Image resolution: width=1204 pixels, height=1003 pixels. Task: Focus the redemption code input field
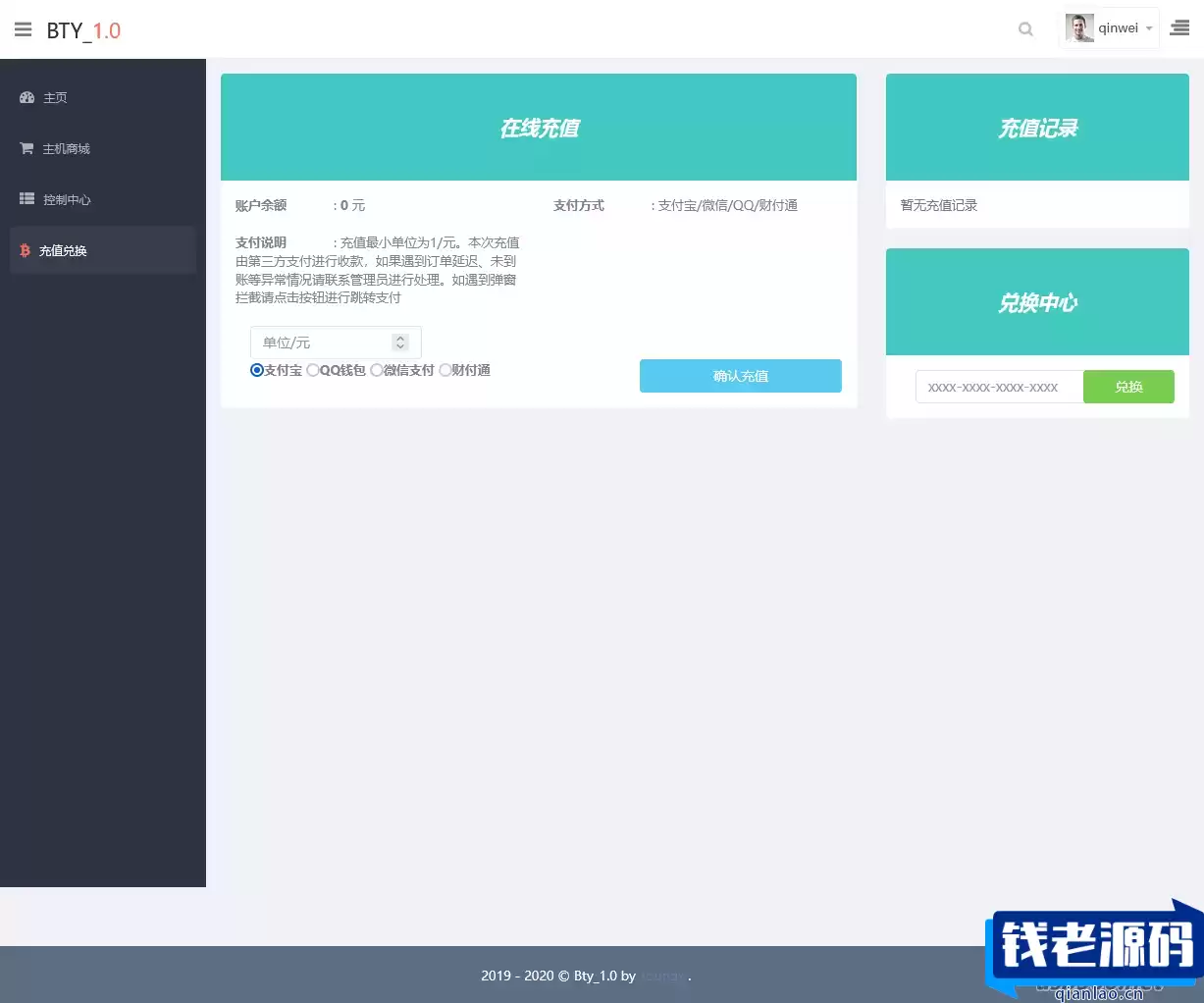point(999,387)
